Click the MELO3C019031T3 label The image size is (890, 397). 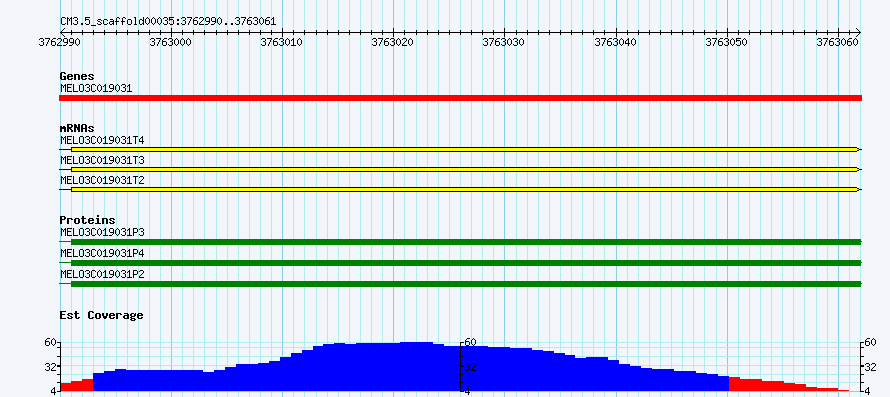[x=102, y=160]
